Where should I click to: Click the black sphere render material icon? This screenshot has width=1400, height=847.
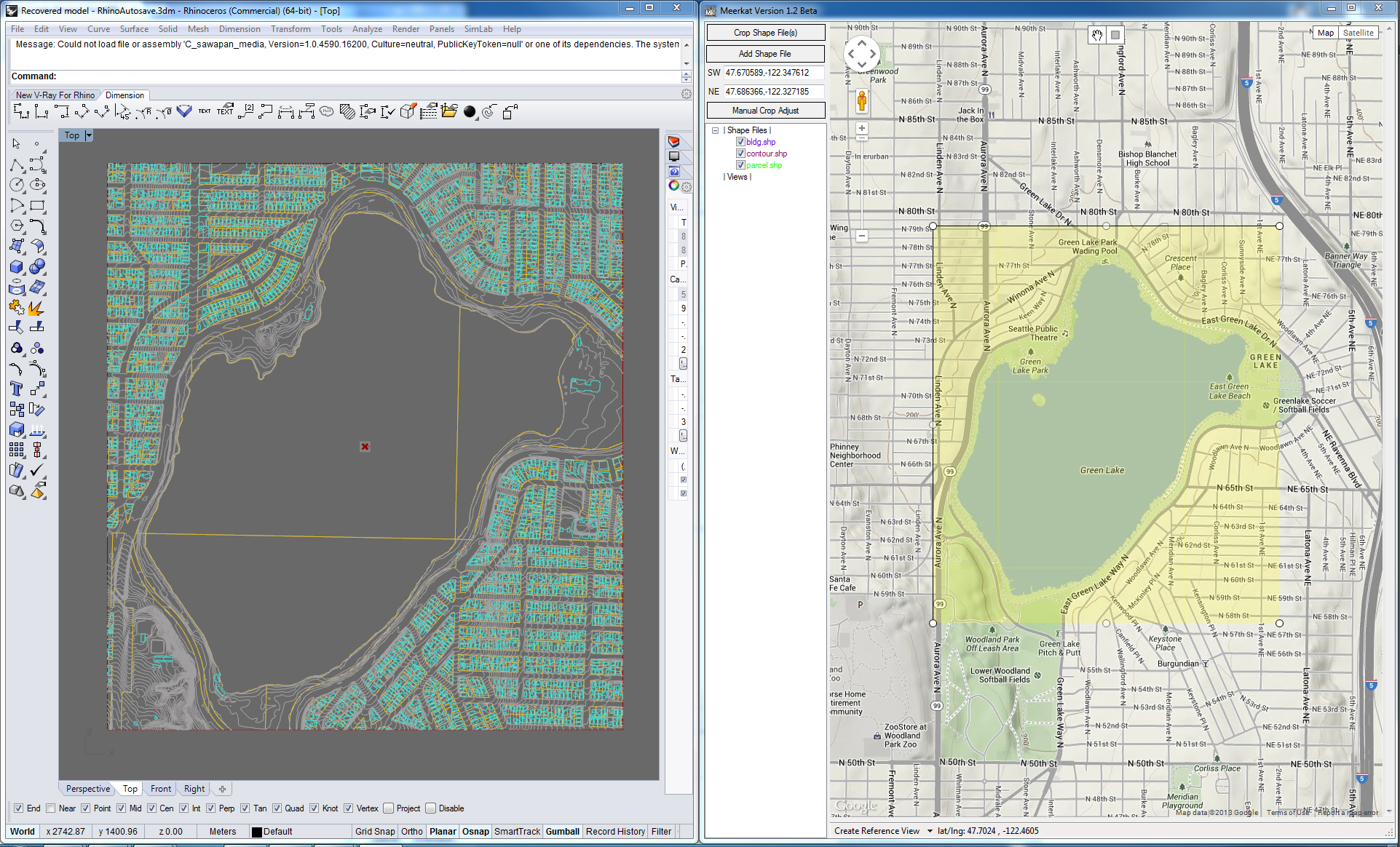[x=470, y=111]
